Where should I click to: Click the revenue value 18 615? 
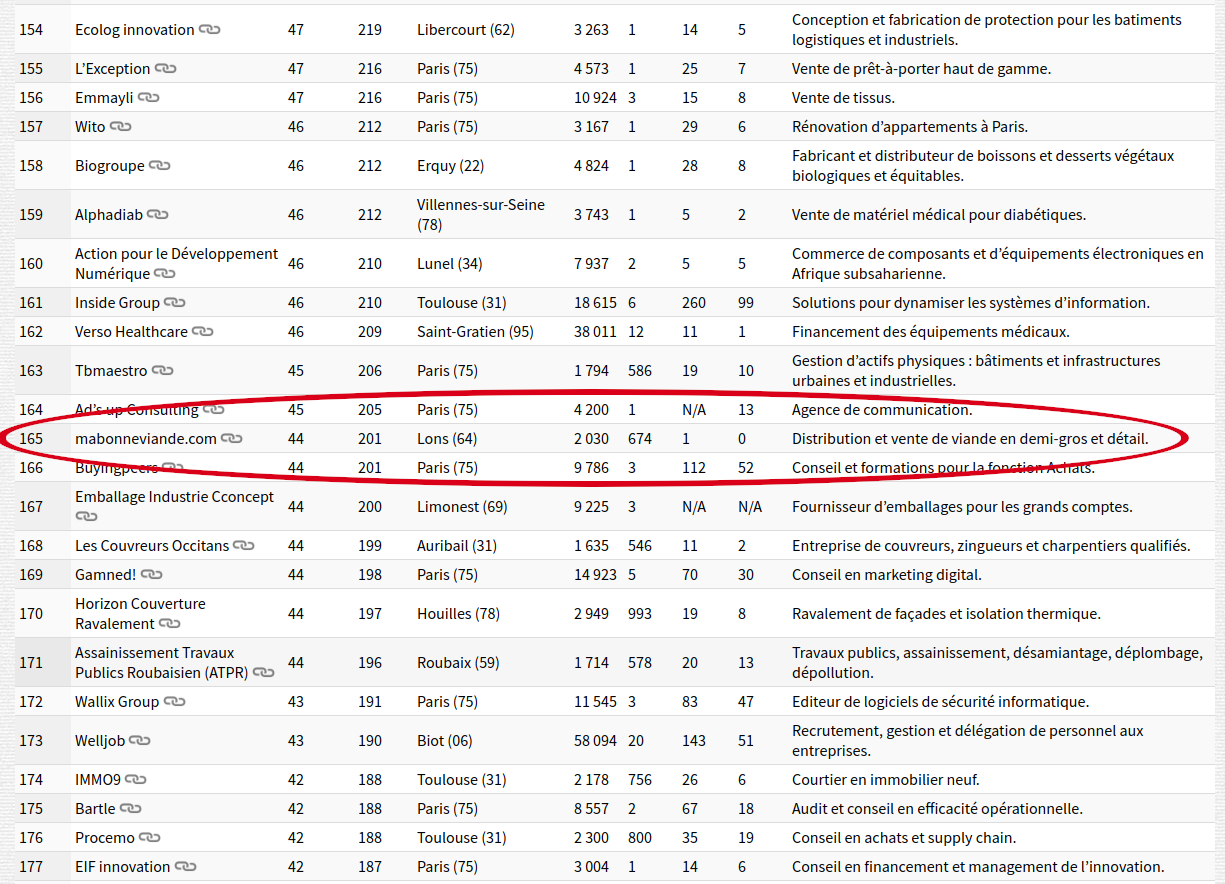coord(596,303)
